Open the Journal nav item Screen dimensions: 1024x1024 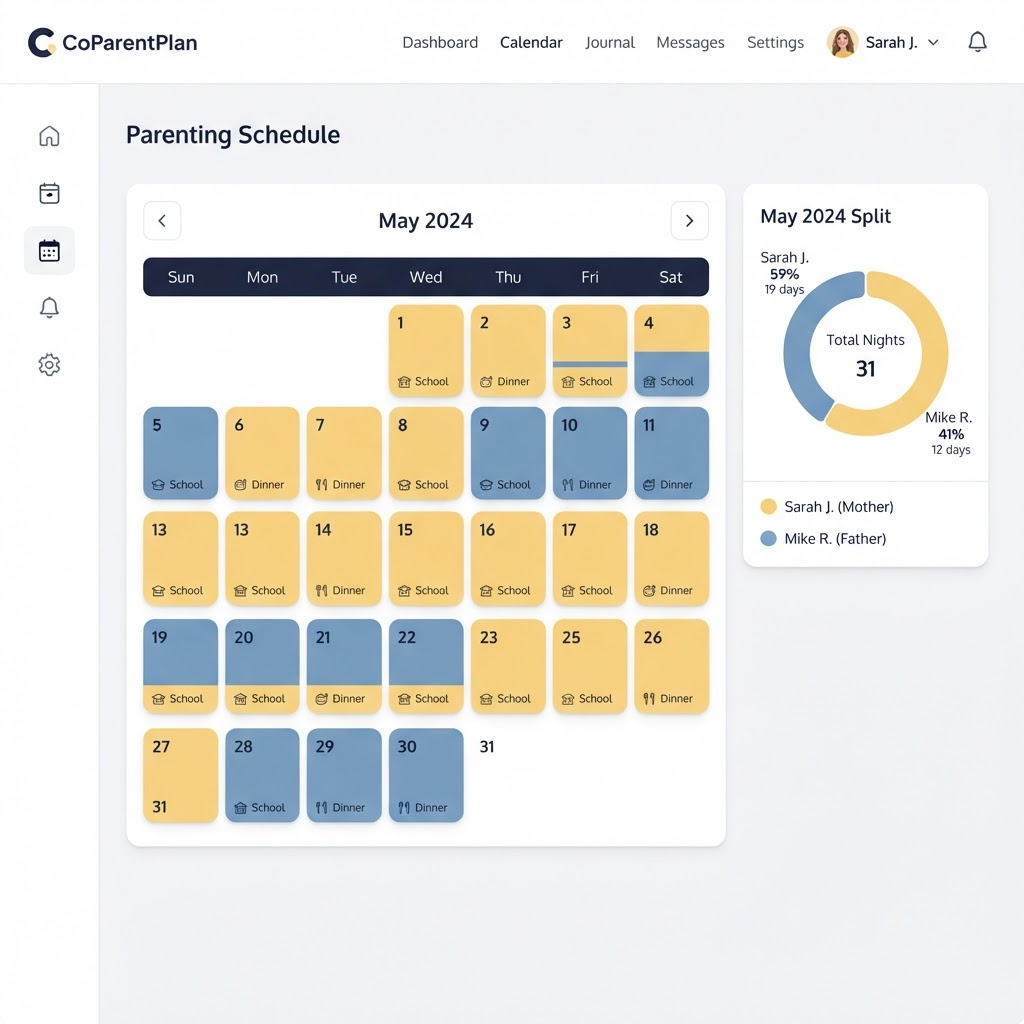coord(609,42)
